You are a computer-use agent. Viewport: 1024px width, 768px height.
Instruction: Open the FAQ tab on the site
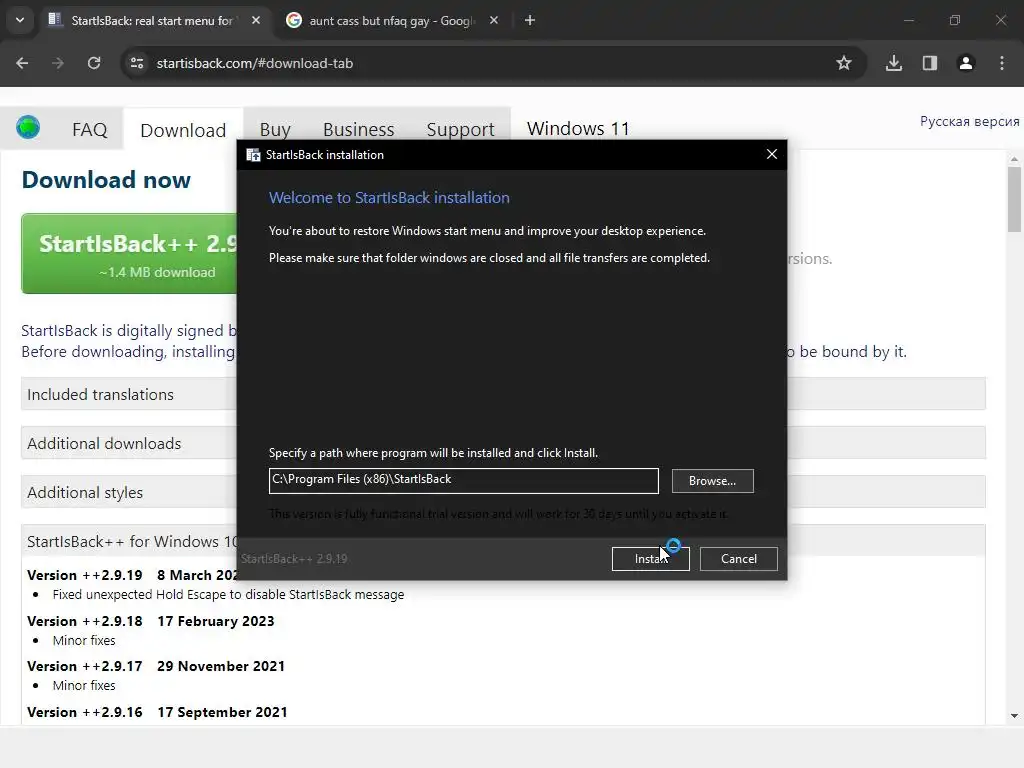coord(89,129)
